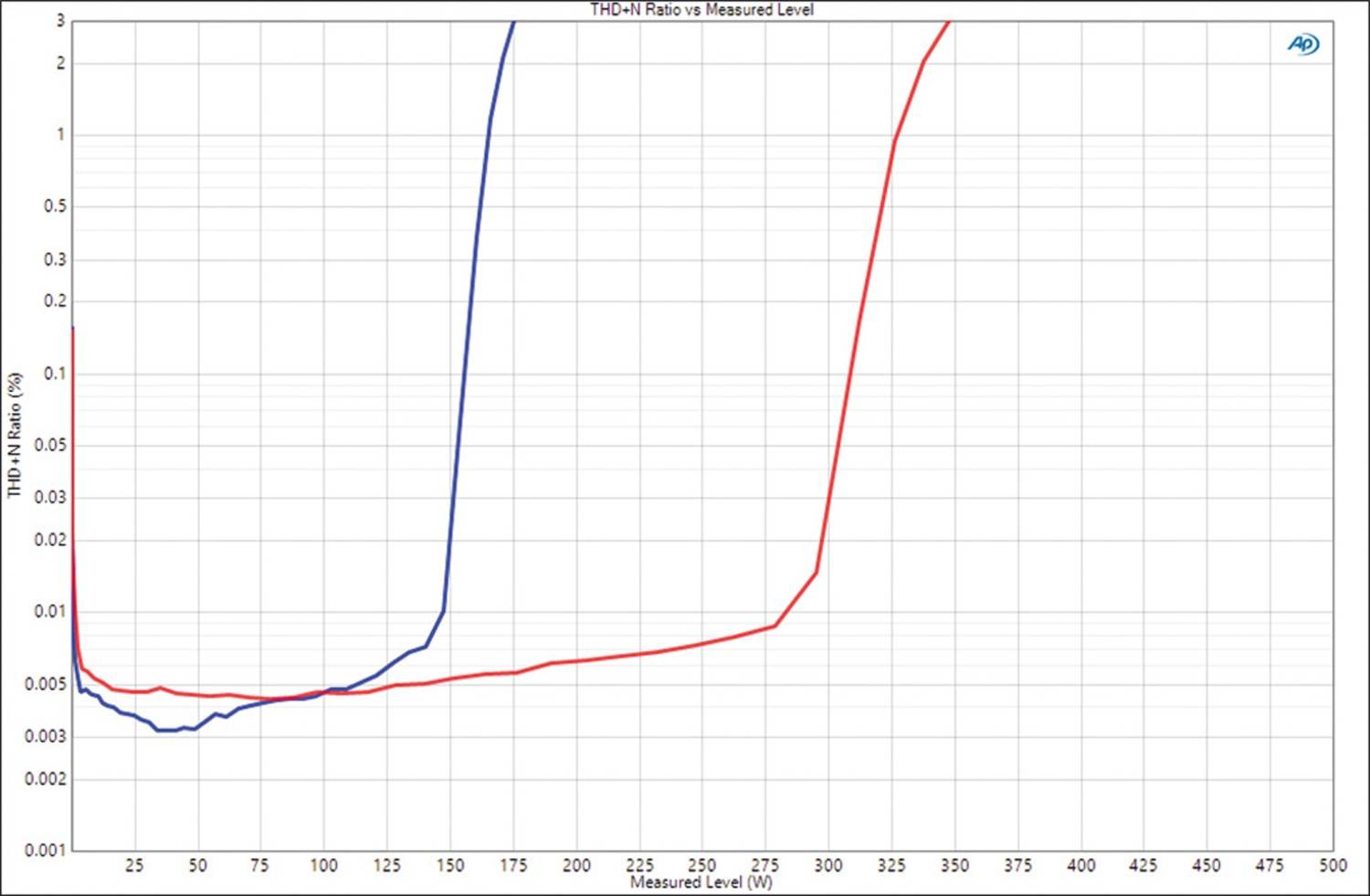Click the 3 label atop the y-axis
Image resolution: width=1370 pixels, height=896 pixels.
60,20
